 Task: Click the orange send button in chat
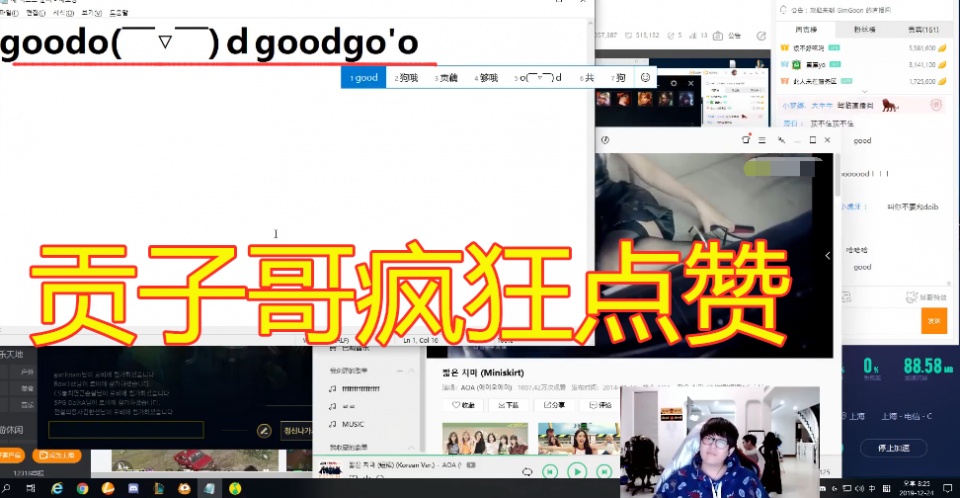coord(934,321)
